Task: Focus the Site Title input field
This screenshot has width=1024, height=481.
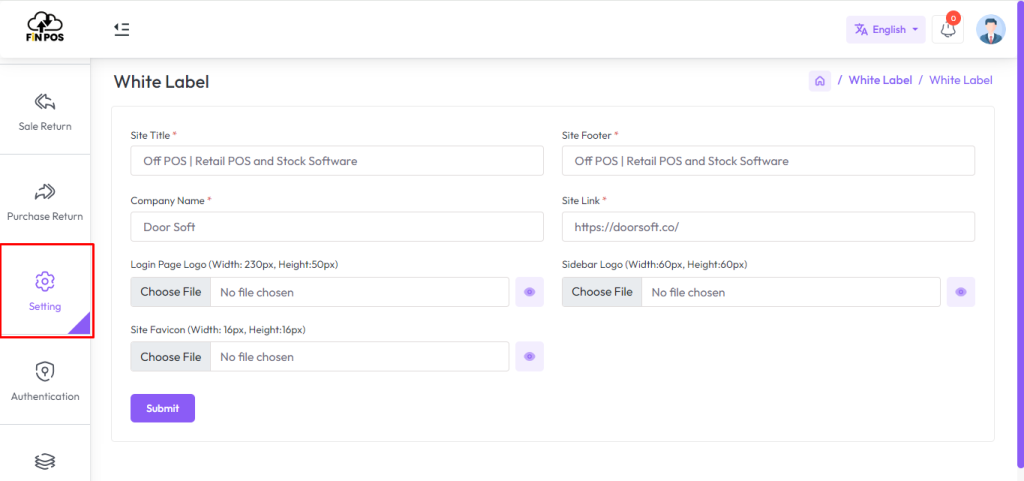Action: point(337,161)
